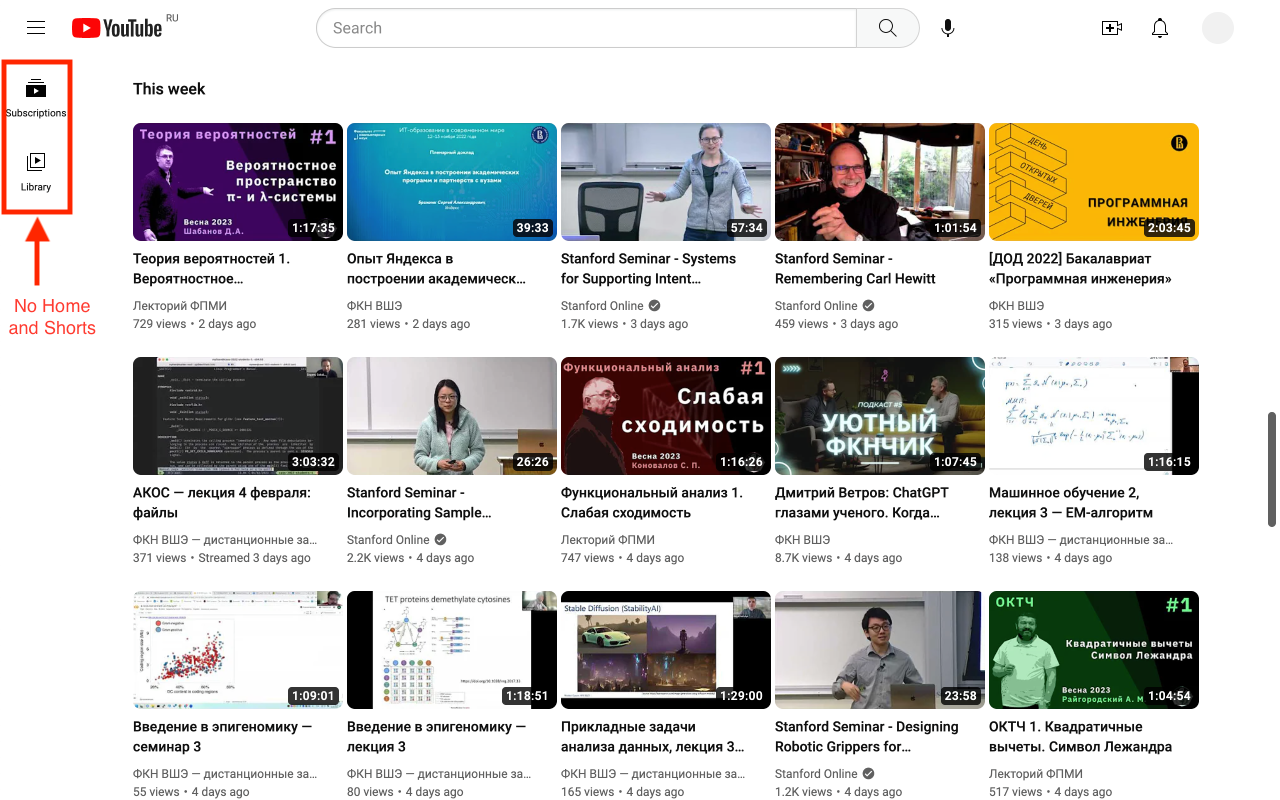Open ОКТЧ #1 green thumbnail
This screenshot has height=800, width=1280.
tap(1094, 650)
